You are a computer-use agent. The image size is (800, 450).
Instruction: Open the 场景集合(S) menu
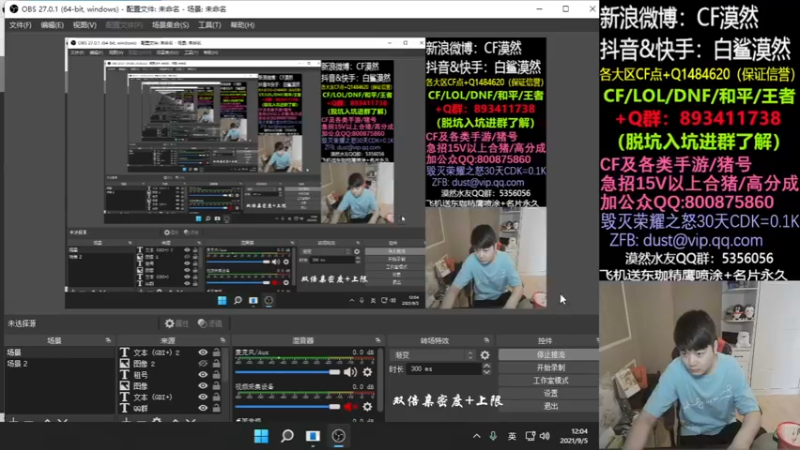click(x=170, y=25)
